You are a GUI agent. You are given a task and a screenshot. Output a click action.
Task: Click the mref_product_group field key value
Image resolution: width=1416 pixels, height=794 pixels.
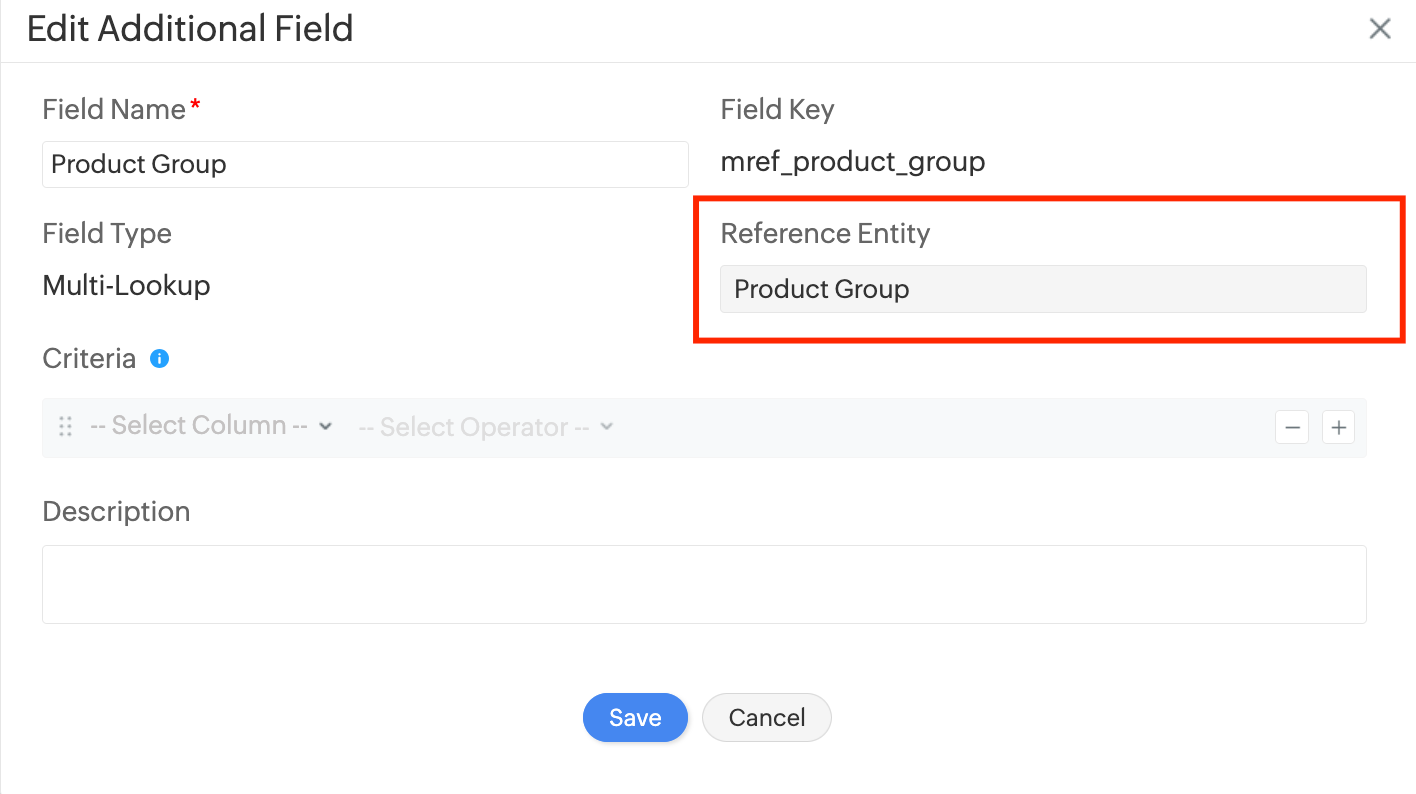(853, 161)
